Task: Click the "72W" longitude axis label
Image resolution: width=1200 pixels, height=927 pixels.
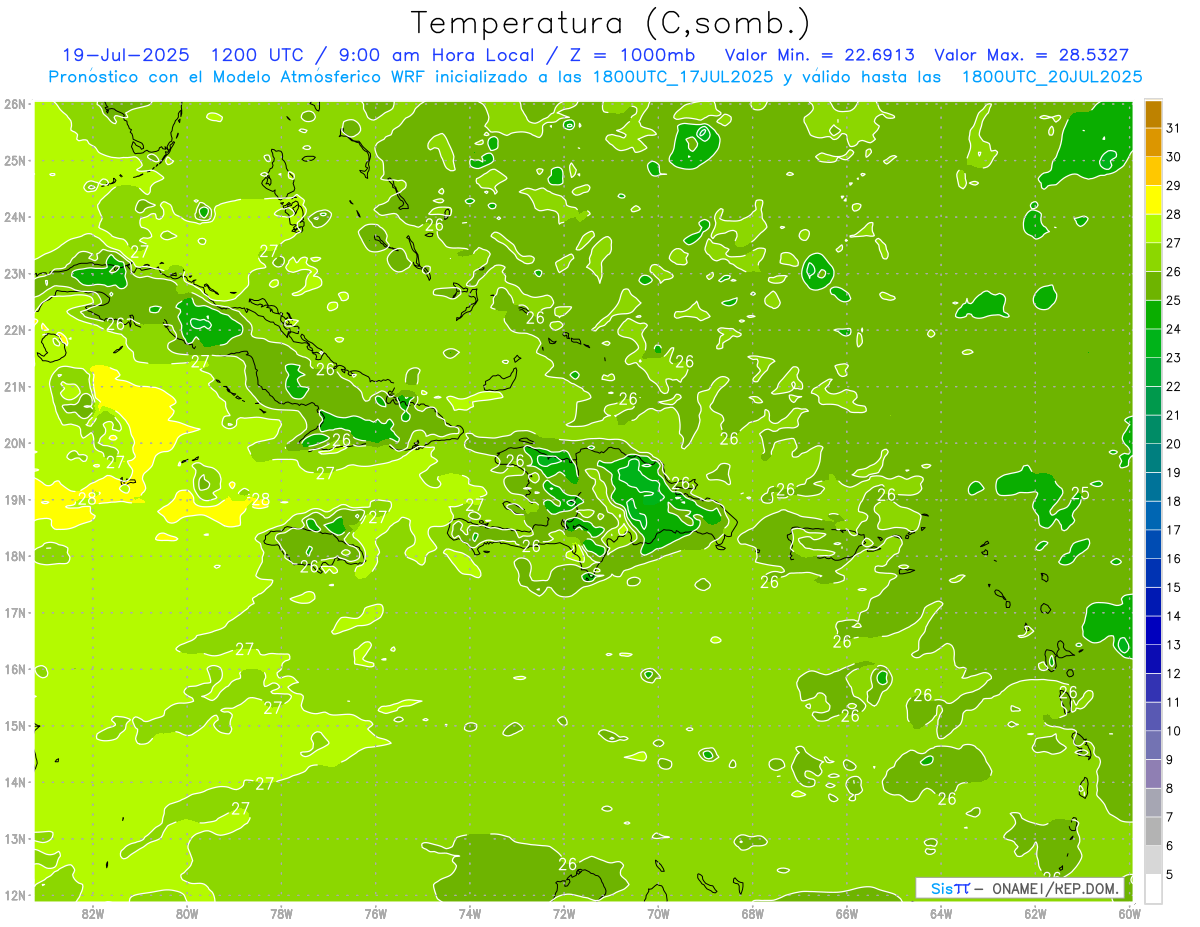Action: tap(564, 913)
